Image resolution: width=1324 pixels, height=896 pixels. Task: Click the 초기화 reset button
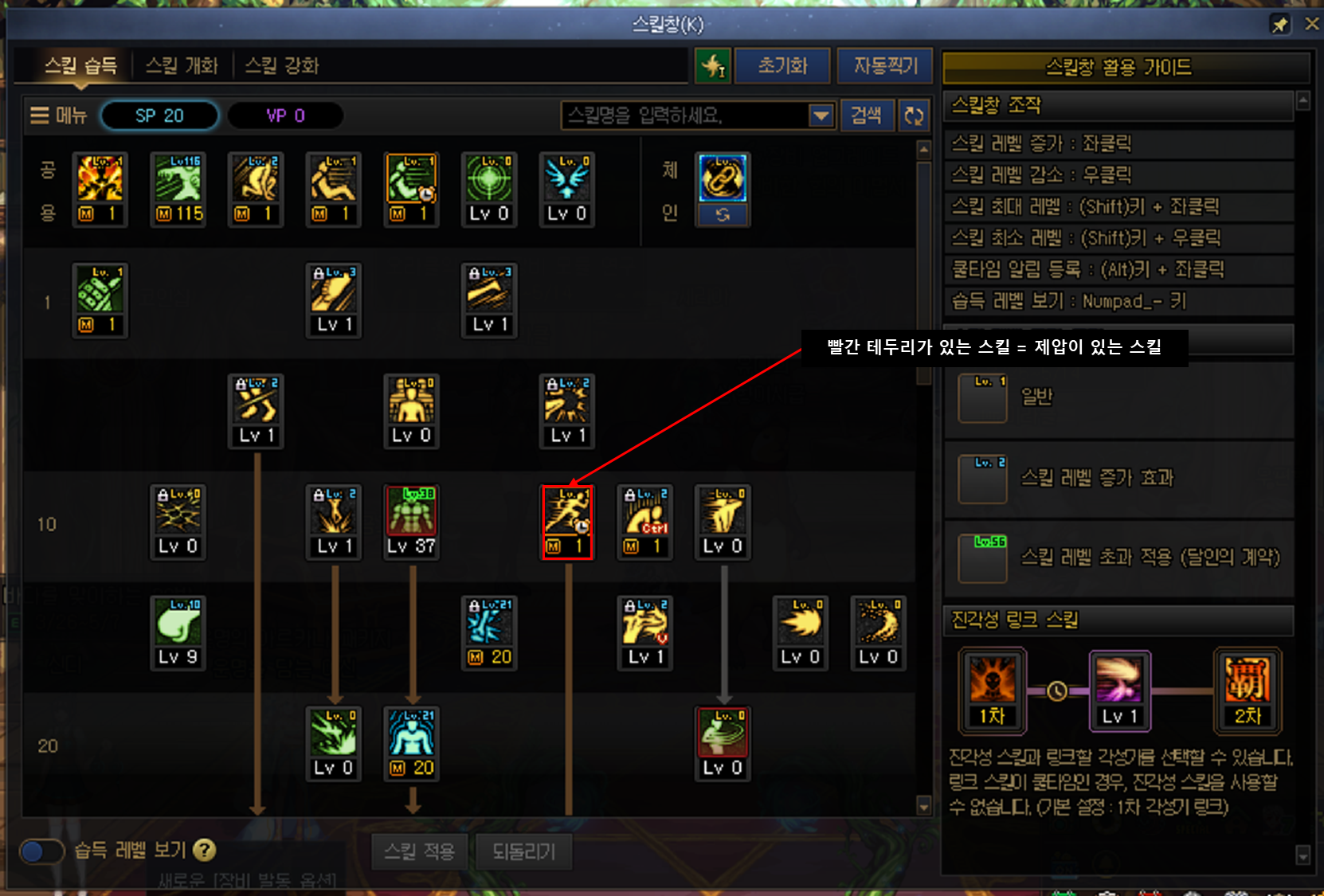(x=782, y=66)
